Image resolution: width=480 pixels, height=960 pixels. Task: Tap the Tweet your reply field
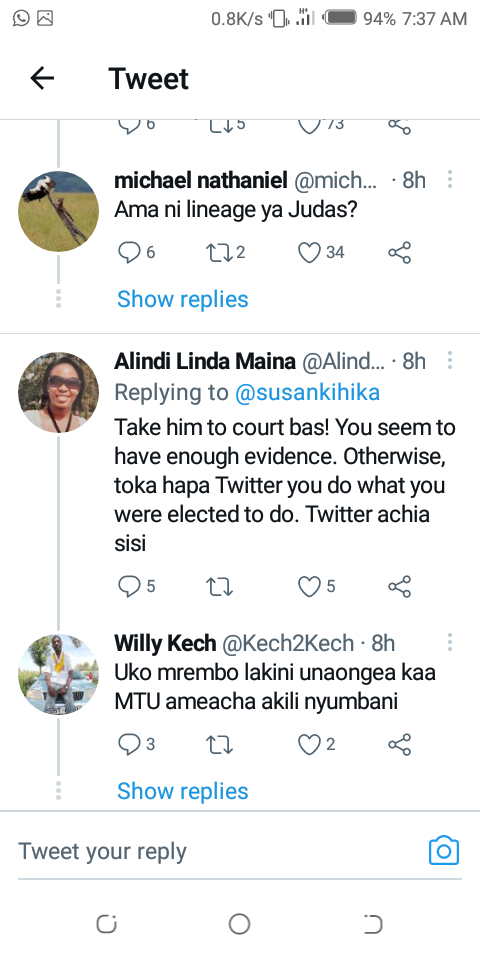click(220, 851)
